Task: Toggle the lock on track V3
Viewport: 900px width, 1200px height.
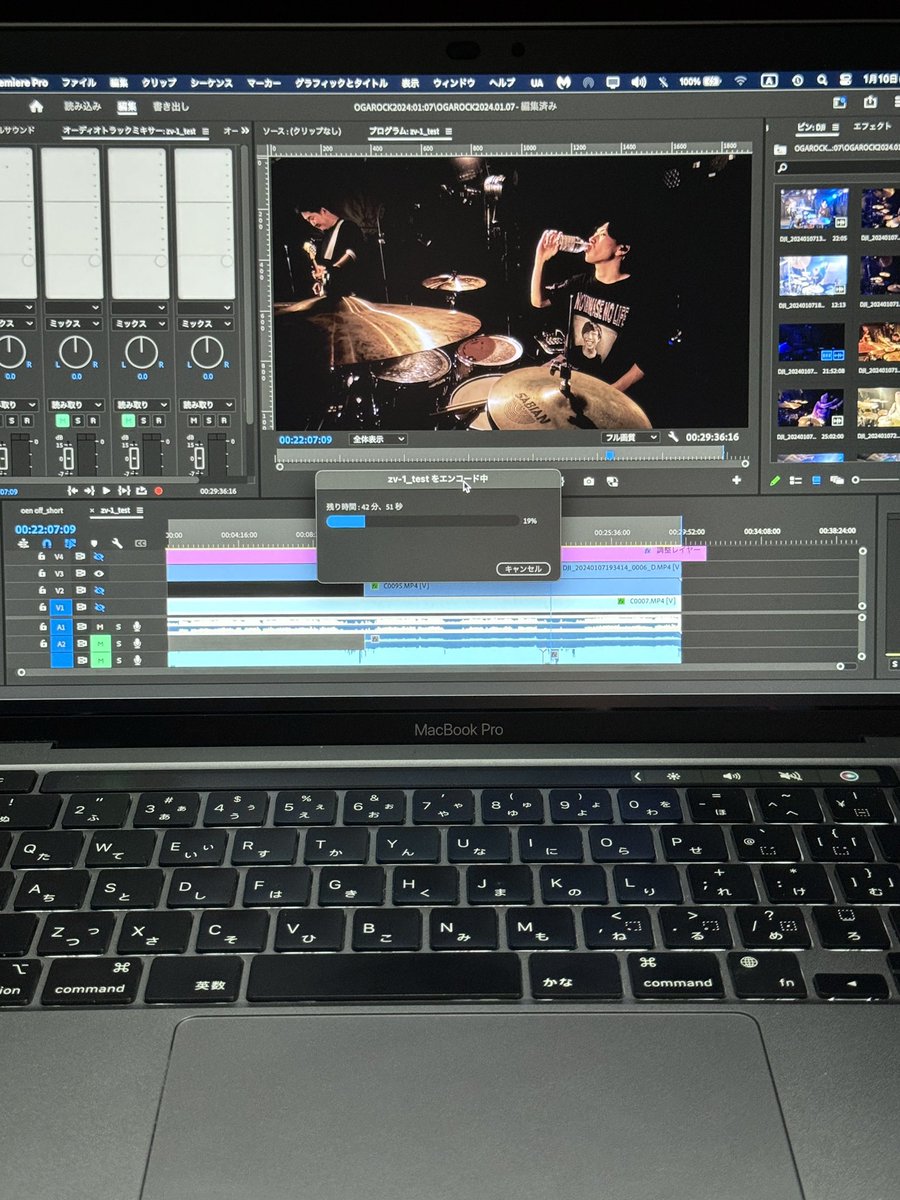Action: (41, 573)
